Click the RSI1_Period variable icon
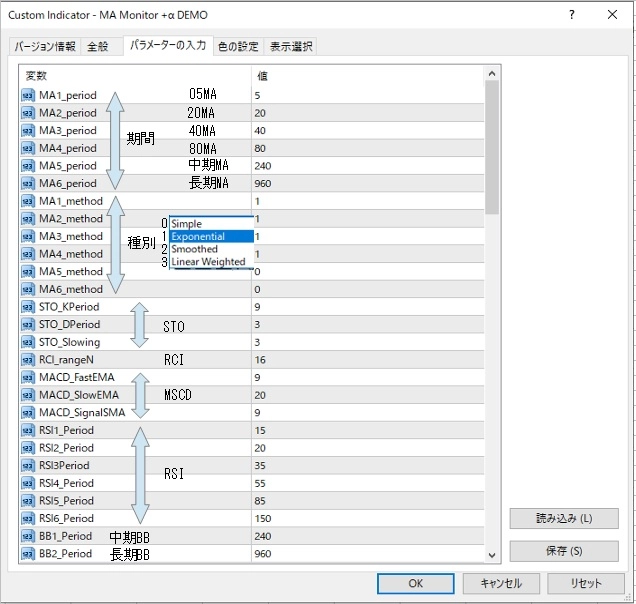This screenshot has height=604, width=636. click(28, 430)
